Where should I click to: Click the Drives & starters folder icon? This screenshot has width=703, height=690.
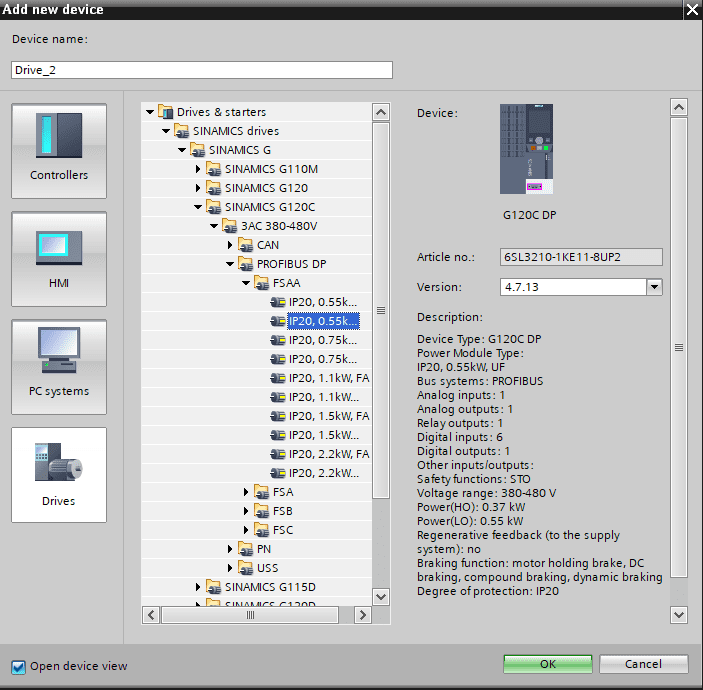point(166,112)
